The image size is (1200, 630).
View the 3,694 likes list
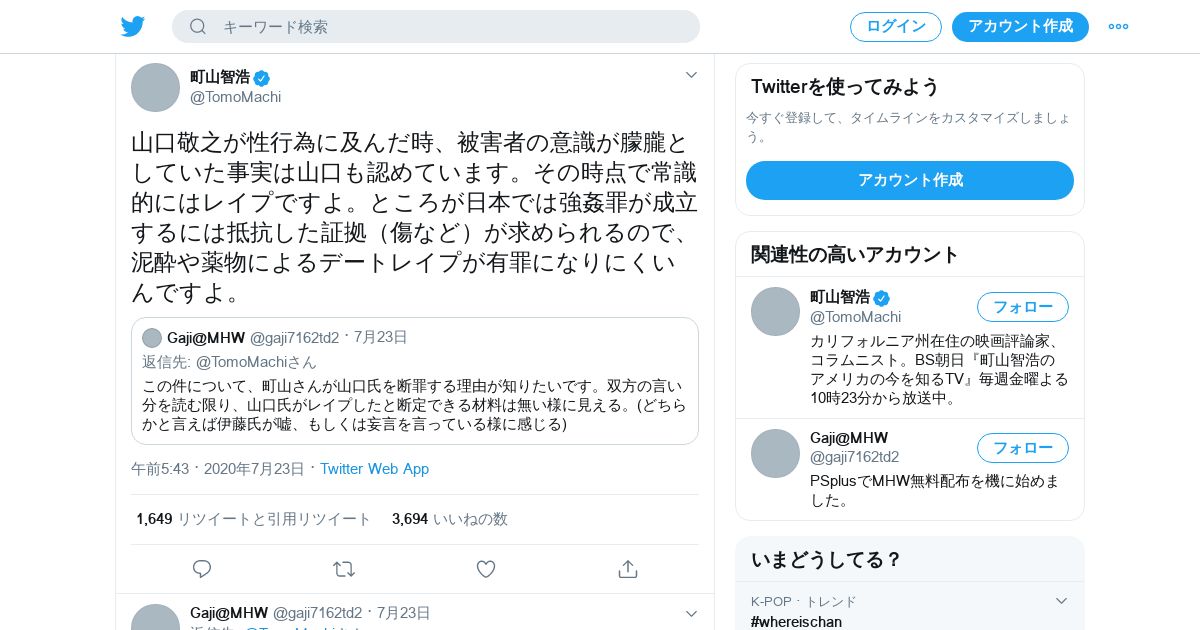(x=449, y=519)
